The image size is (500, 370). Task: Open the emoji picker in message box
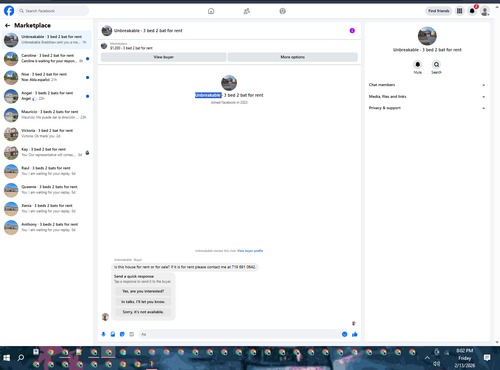click(x=344, y=334)
